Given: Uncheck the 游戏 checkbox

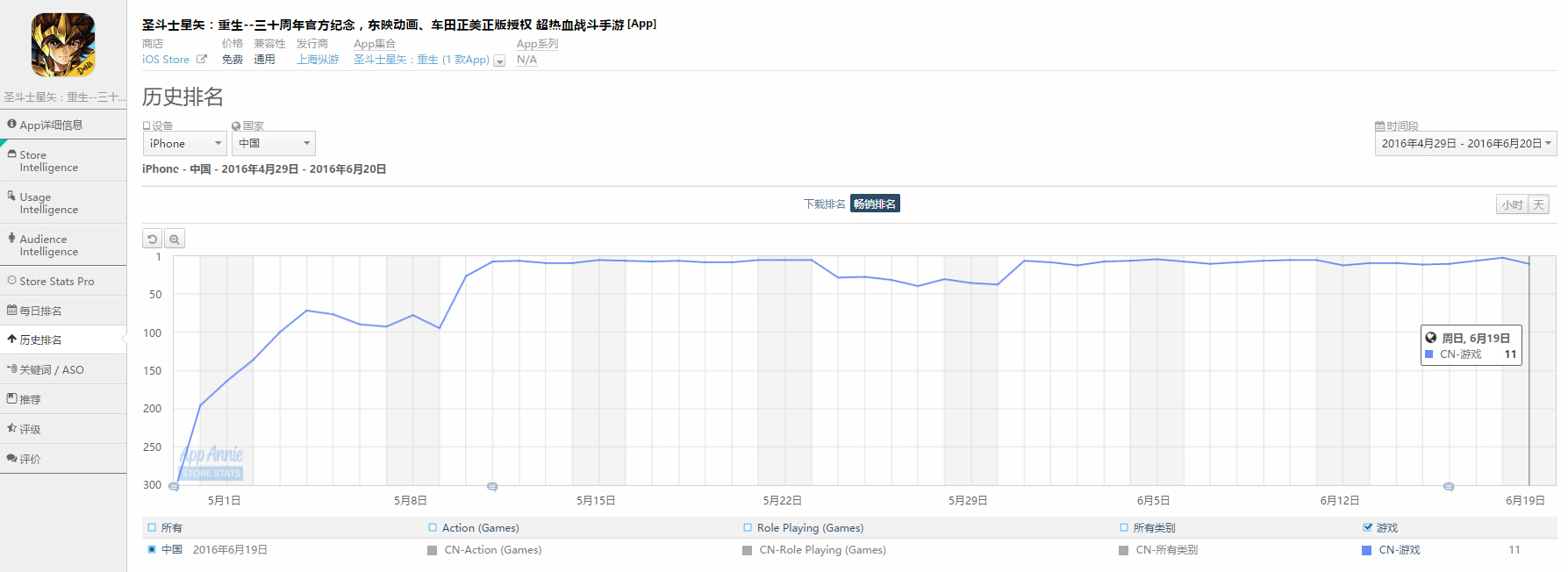Looking at the screenshot, I should tap(1367, 527).
